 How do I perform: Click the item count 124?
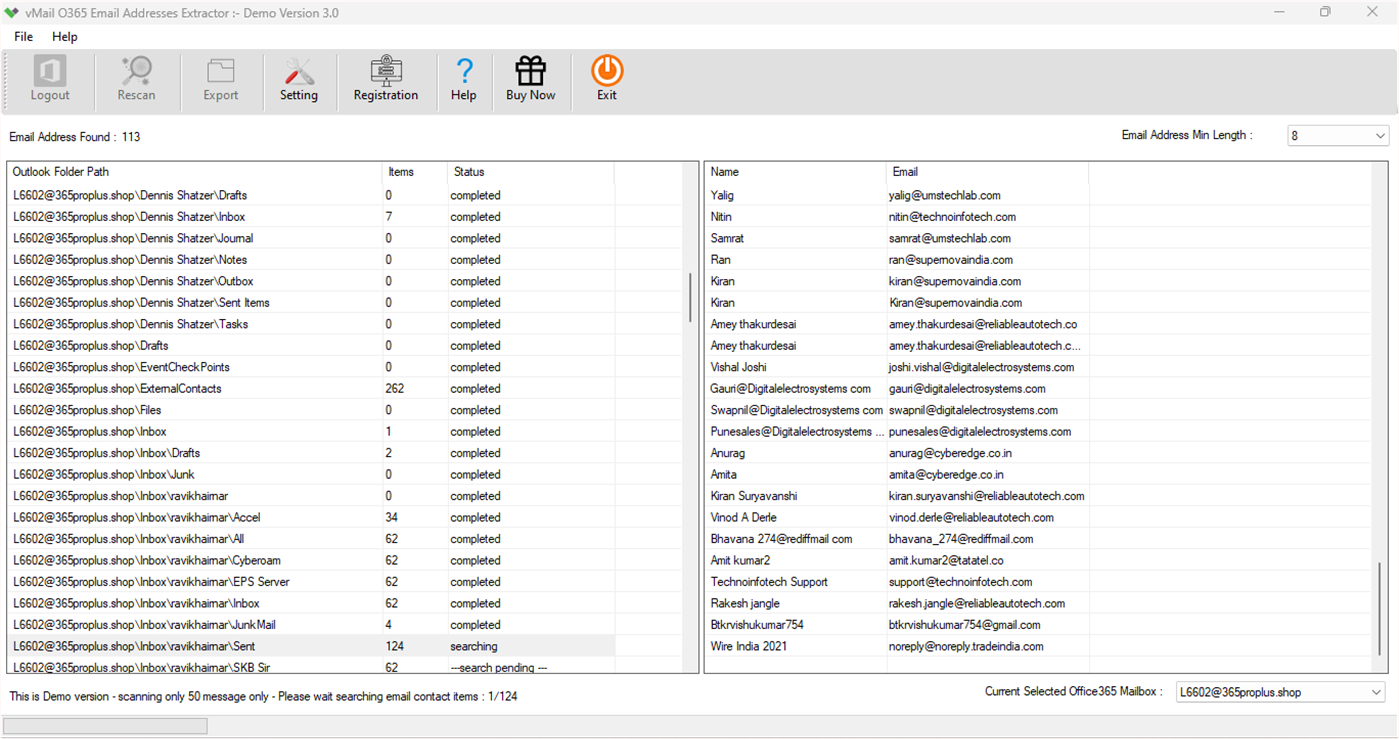pos(395,647)
